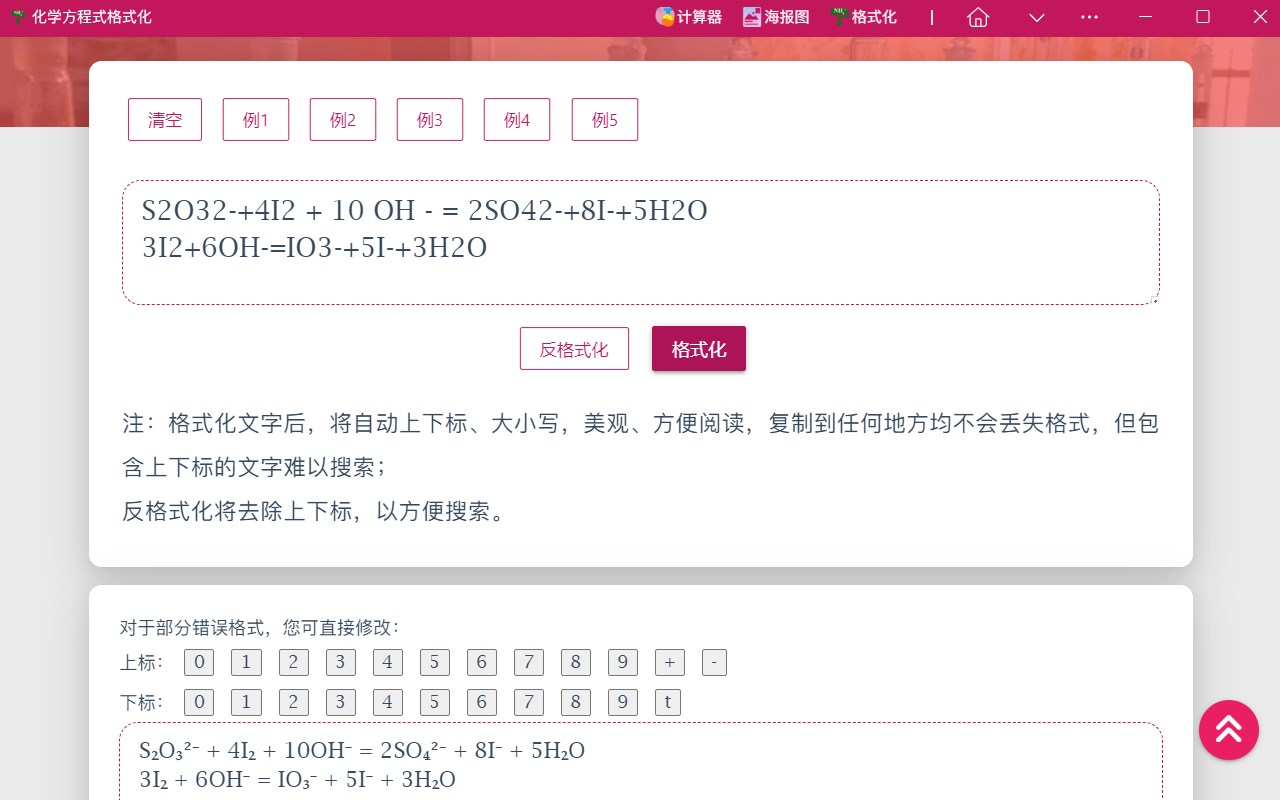Click hint text 对于部分错误格式，您可直接修改
Viewport: 1280px width, 800px height.
[x=260, y=628]
